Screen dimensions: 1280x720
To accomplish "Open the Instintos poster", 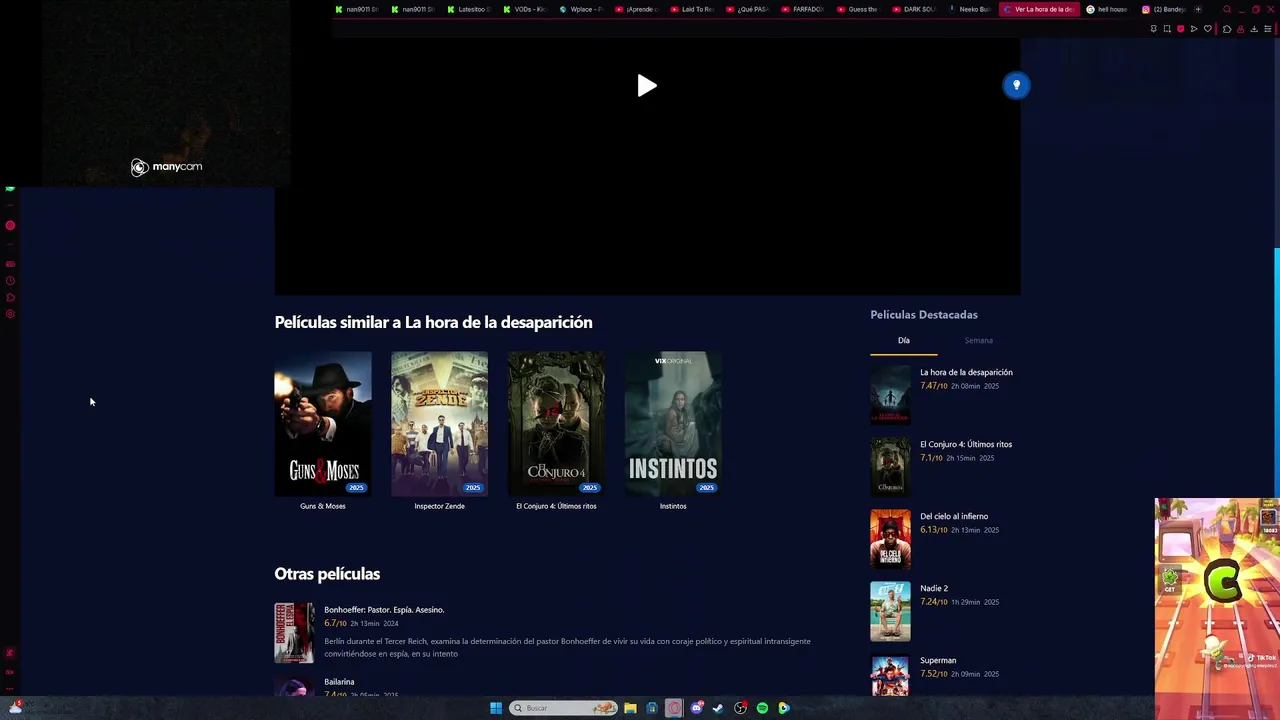I will click(x=673, y=423).
